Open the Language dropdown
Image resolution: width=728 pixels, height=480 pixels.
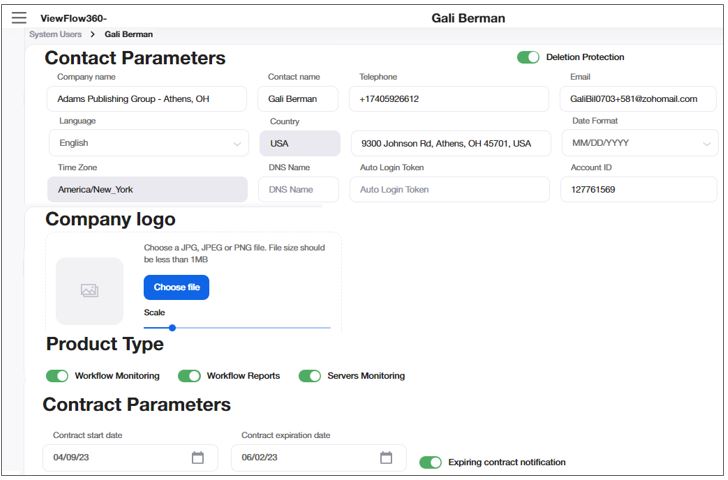tap(147, 143)
